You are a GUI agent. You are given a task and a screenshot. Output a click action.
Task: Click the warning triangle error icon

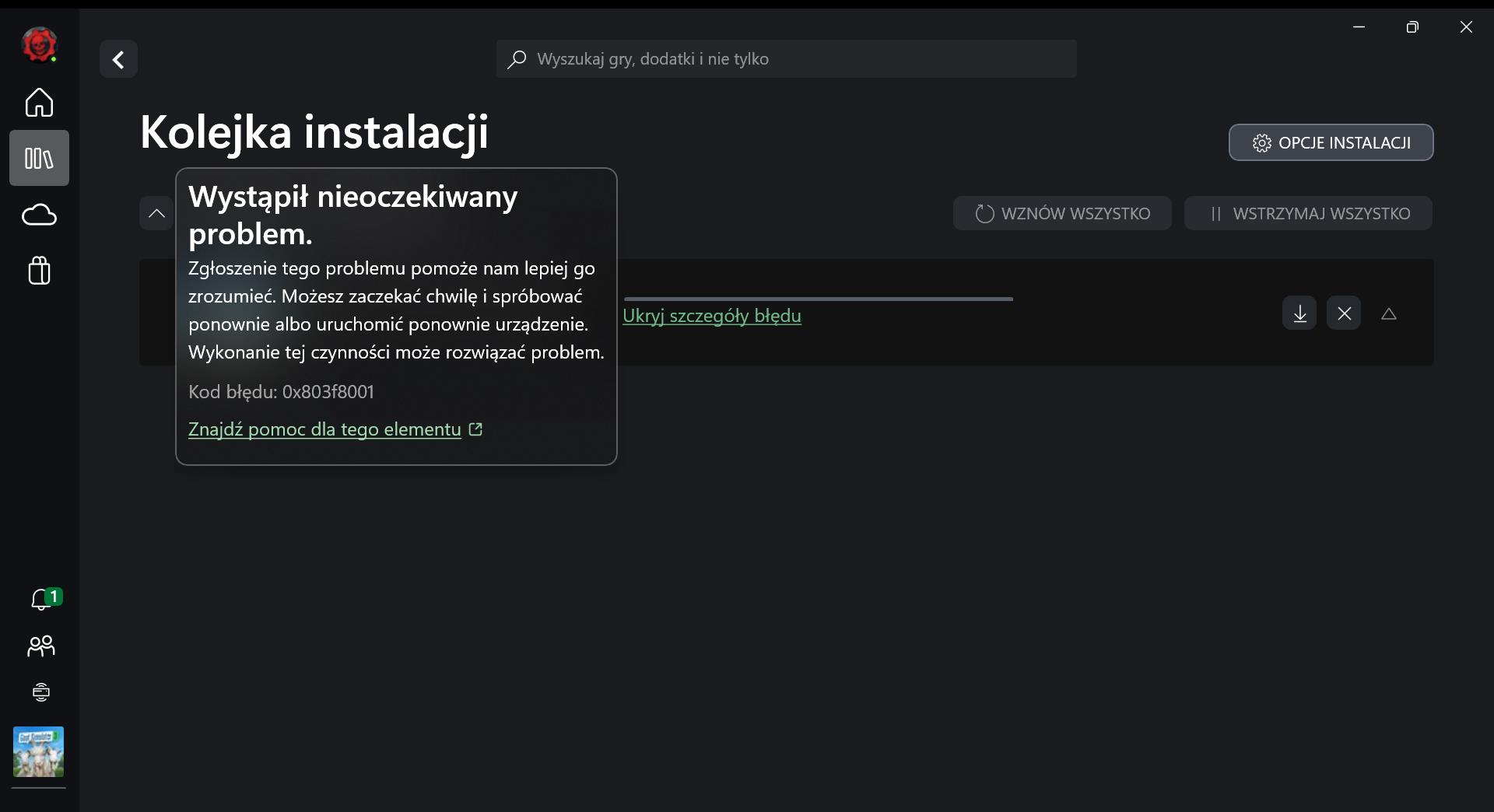tap(1389, 314)
